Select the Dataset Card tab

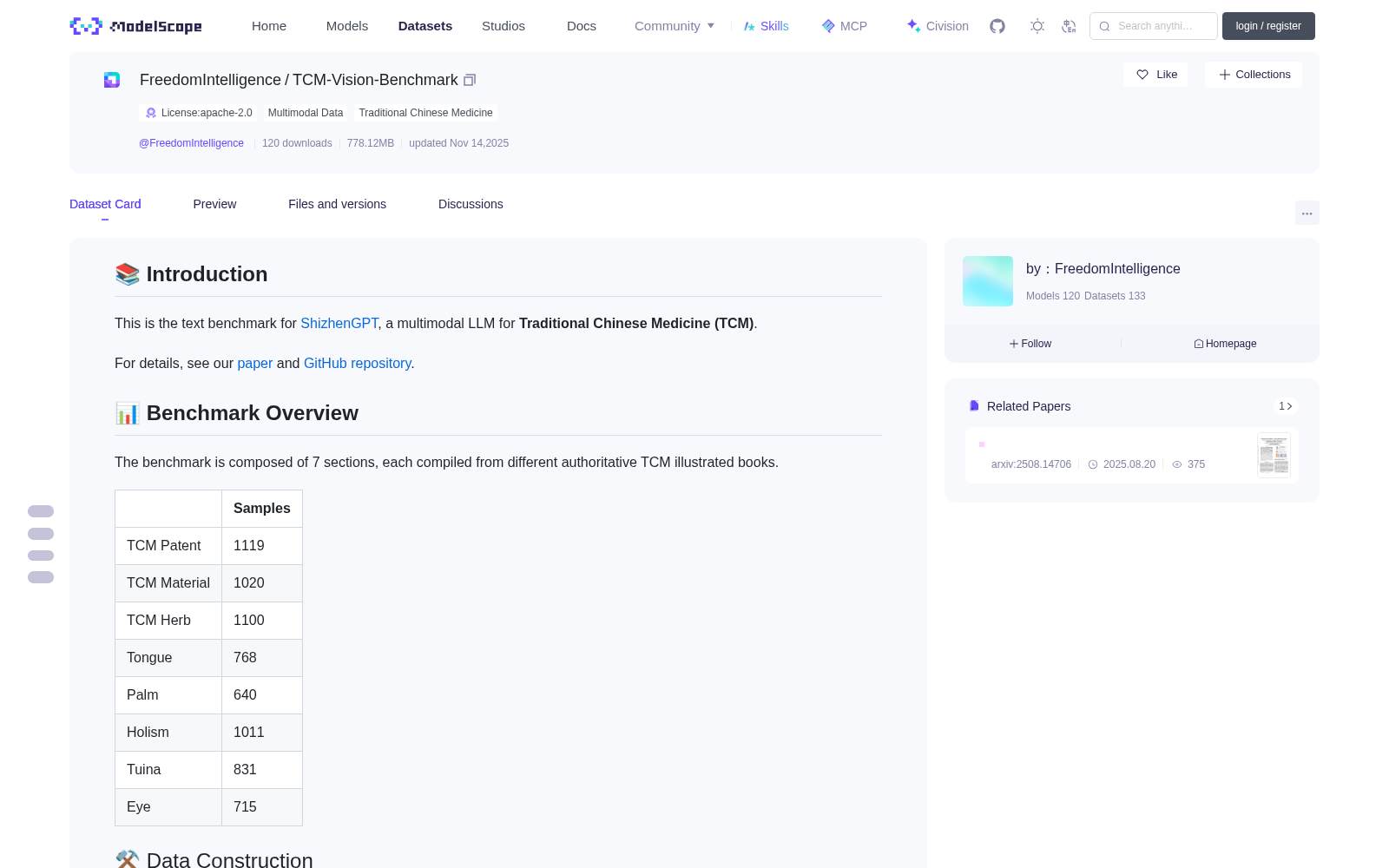click(x=105, y=204)
